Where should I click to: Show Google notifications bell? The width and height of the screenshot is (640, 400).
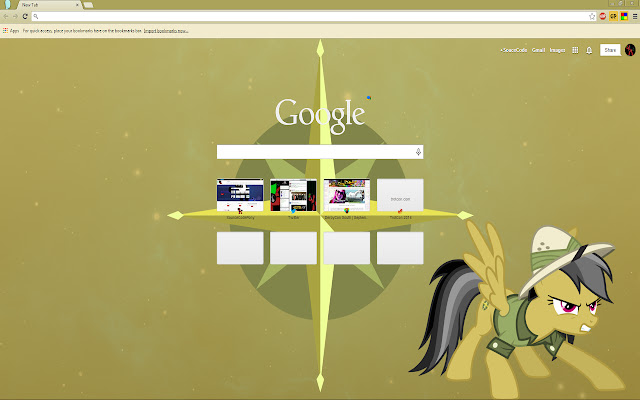[589, 50]
